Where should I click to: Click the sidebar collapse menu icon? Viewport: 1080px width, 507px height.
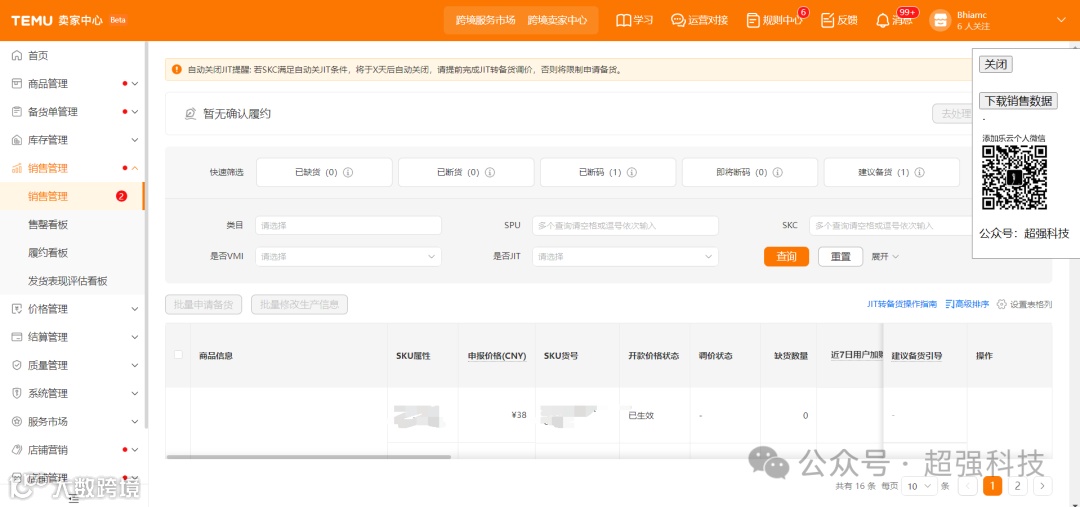[x=74, y=500]
